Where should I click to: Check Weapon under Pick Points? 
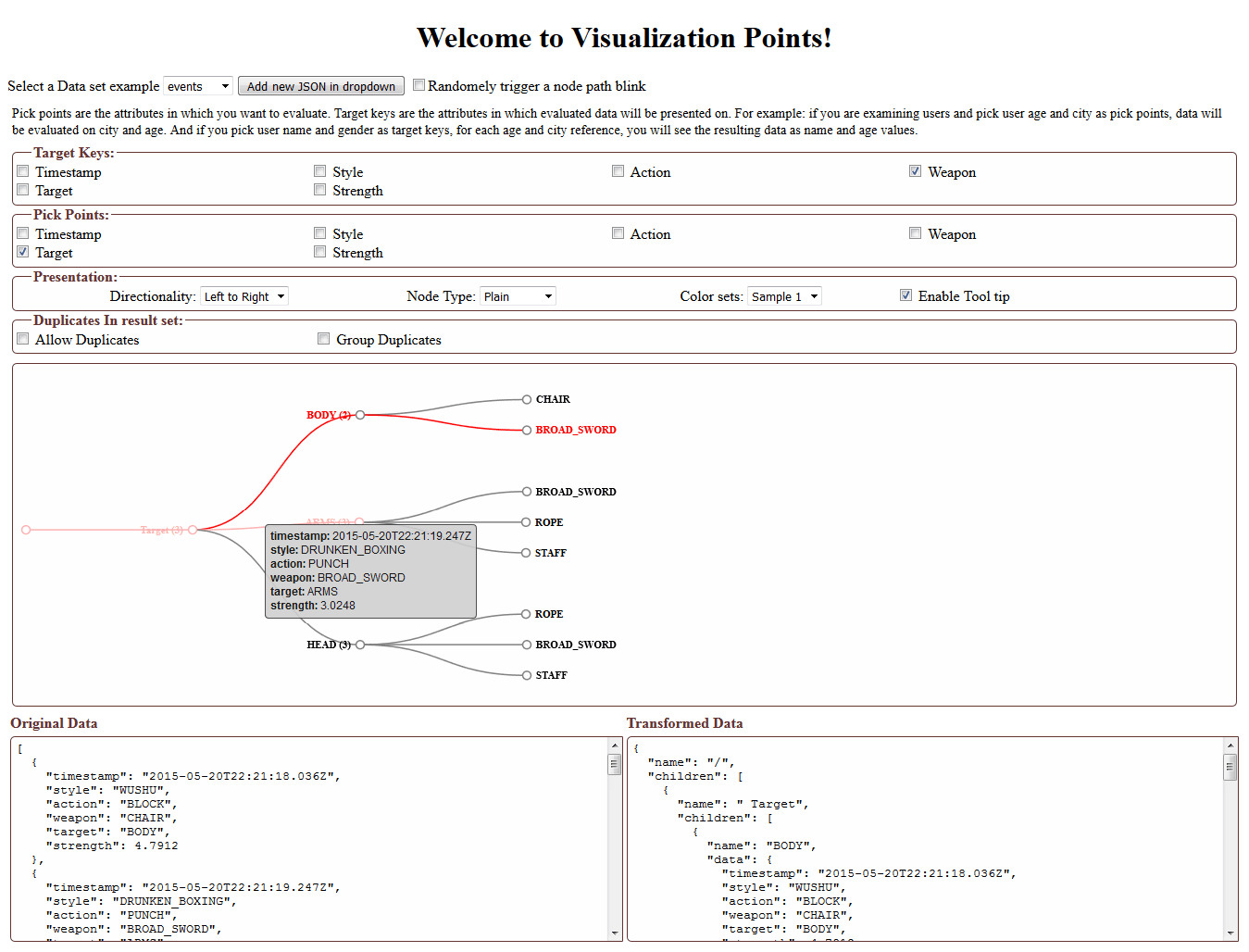(x=915, y=233)
